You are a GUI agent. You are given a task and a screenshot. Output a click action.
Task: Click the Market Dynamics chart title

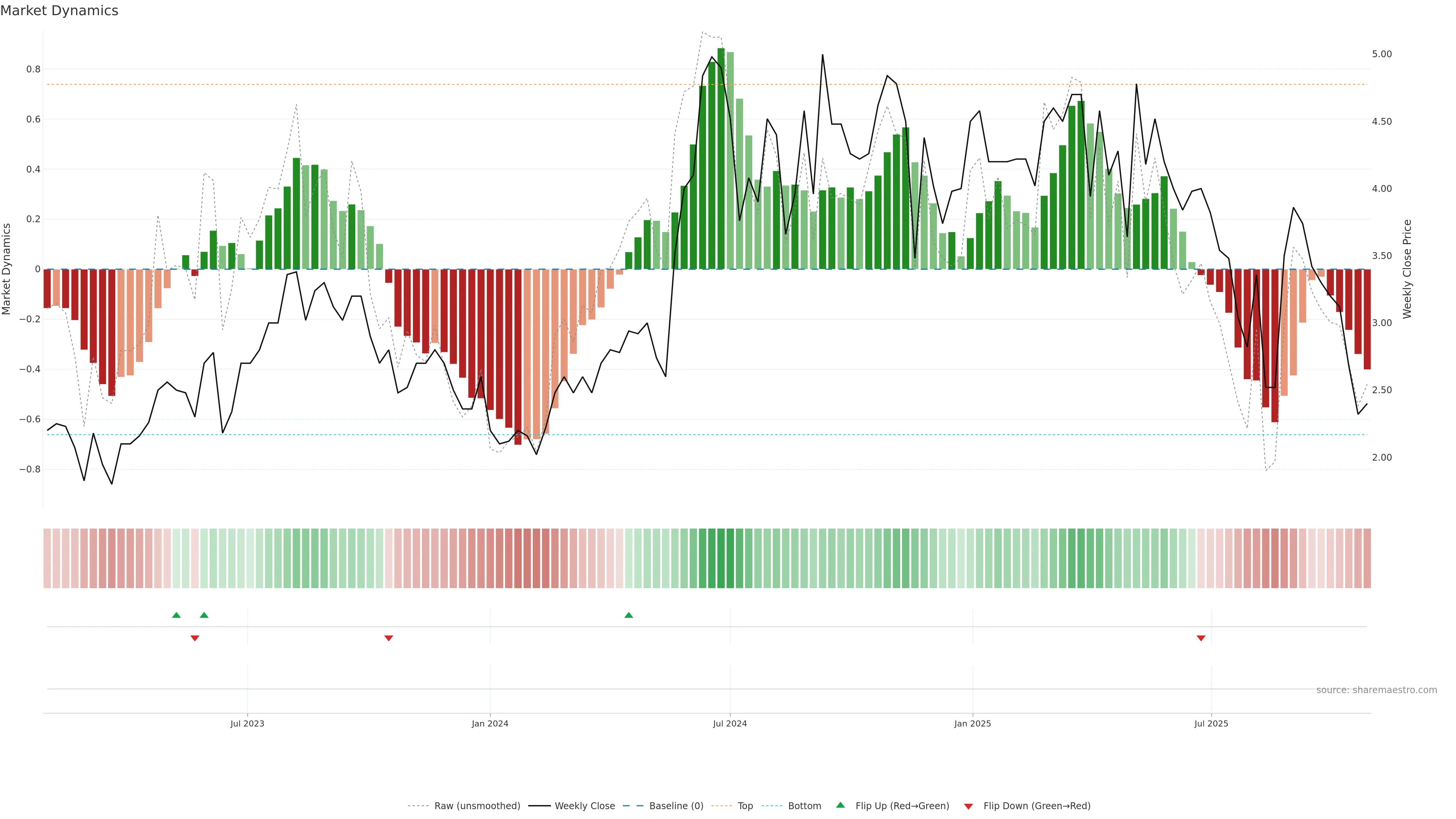tap(60, 11)
